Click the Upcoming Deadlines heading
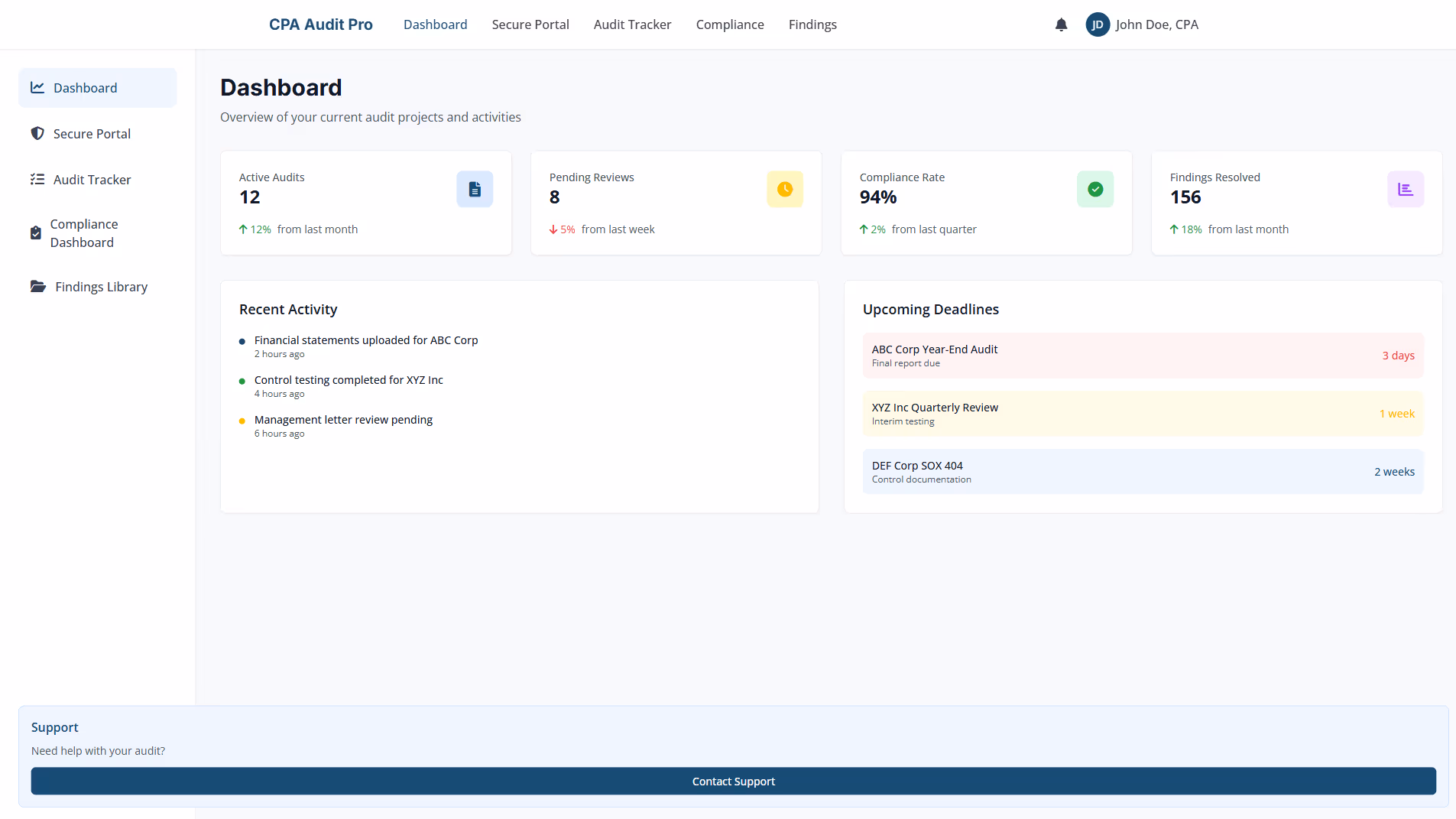1456x819 pixels. pos(931,309)
